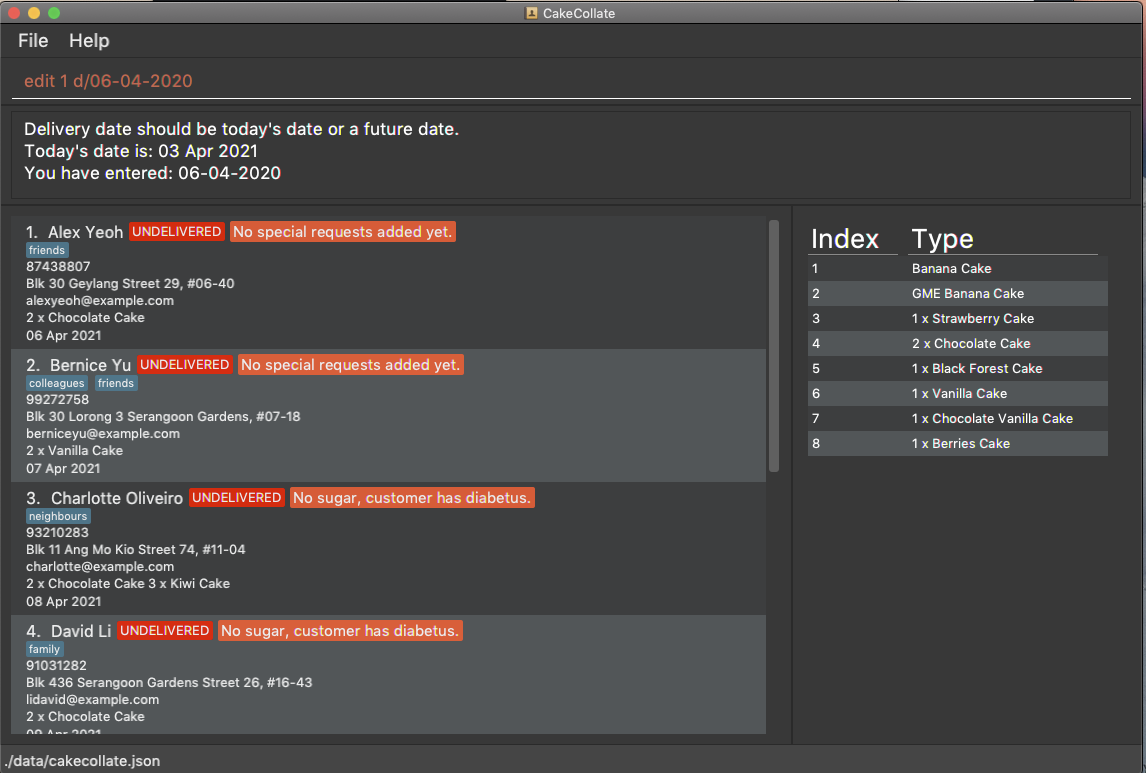
Task: Select Alex Yeoh order name
Action: 86,232
